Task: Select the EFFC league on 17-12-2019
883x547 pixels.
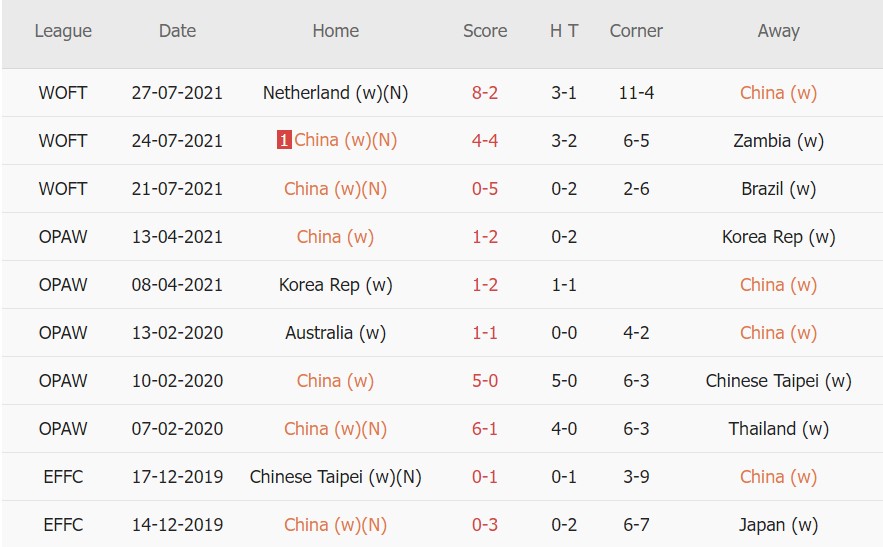Action: (63, 477)
